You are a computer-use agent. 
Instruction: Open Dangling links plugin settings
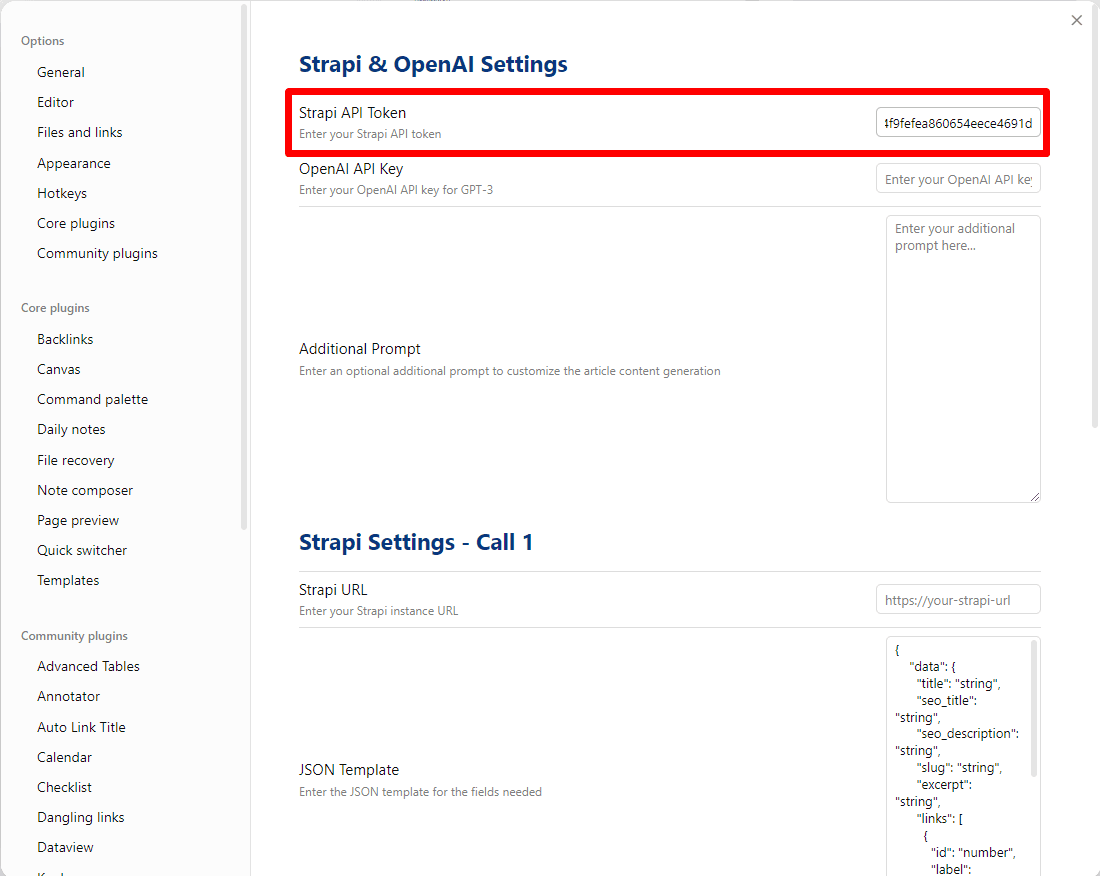point(80,818)
